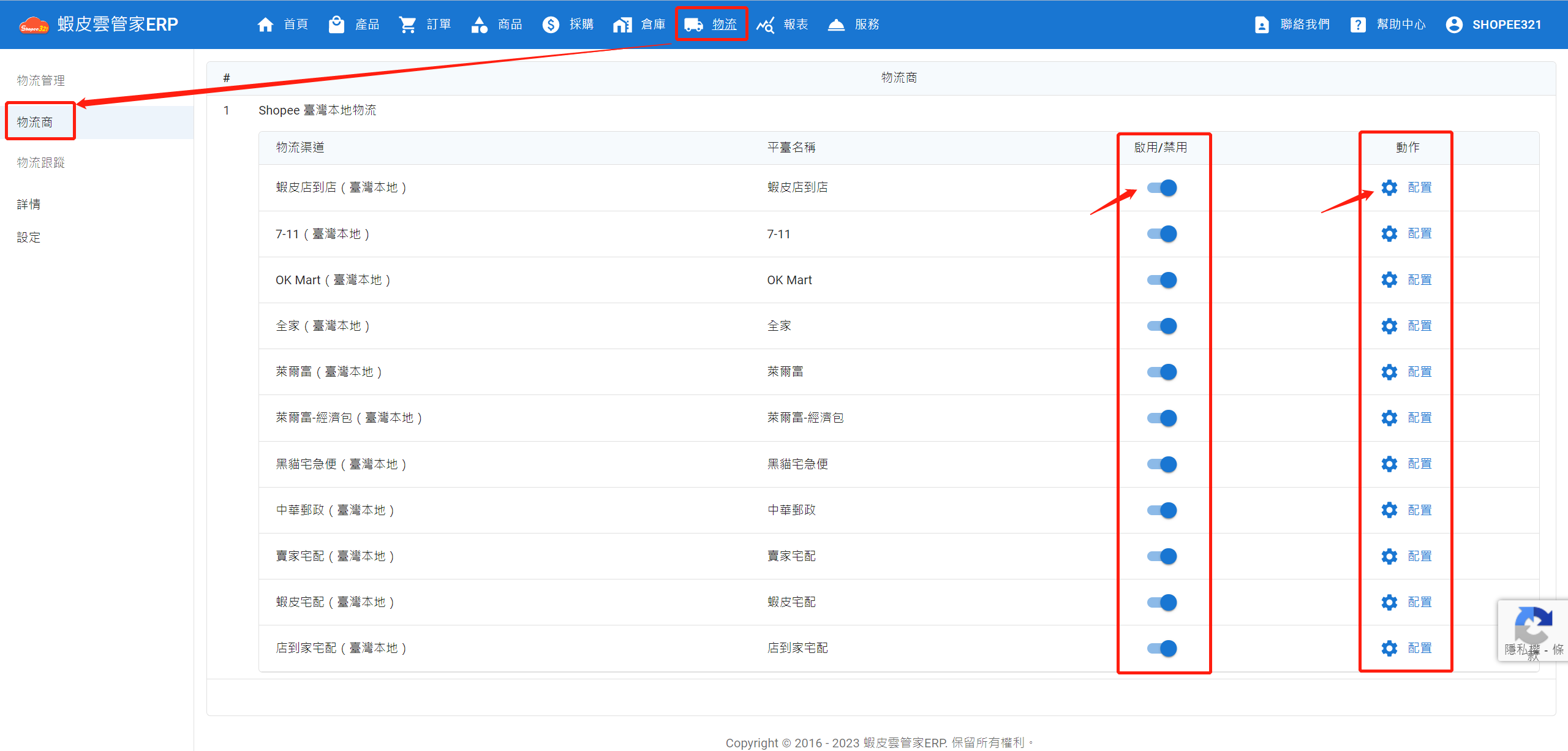1568x751 pixels.
Task: Click gear icon in 黑貓宅急便 row
Action: pyautogui.click(x=1389, y=464)
